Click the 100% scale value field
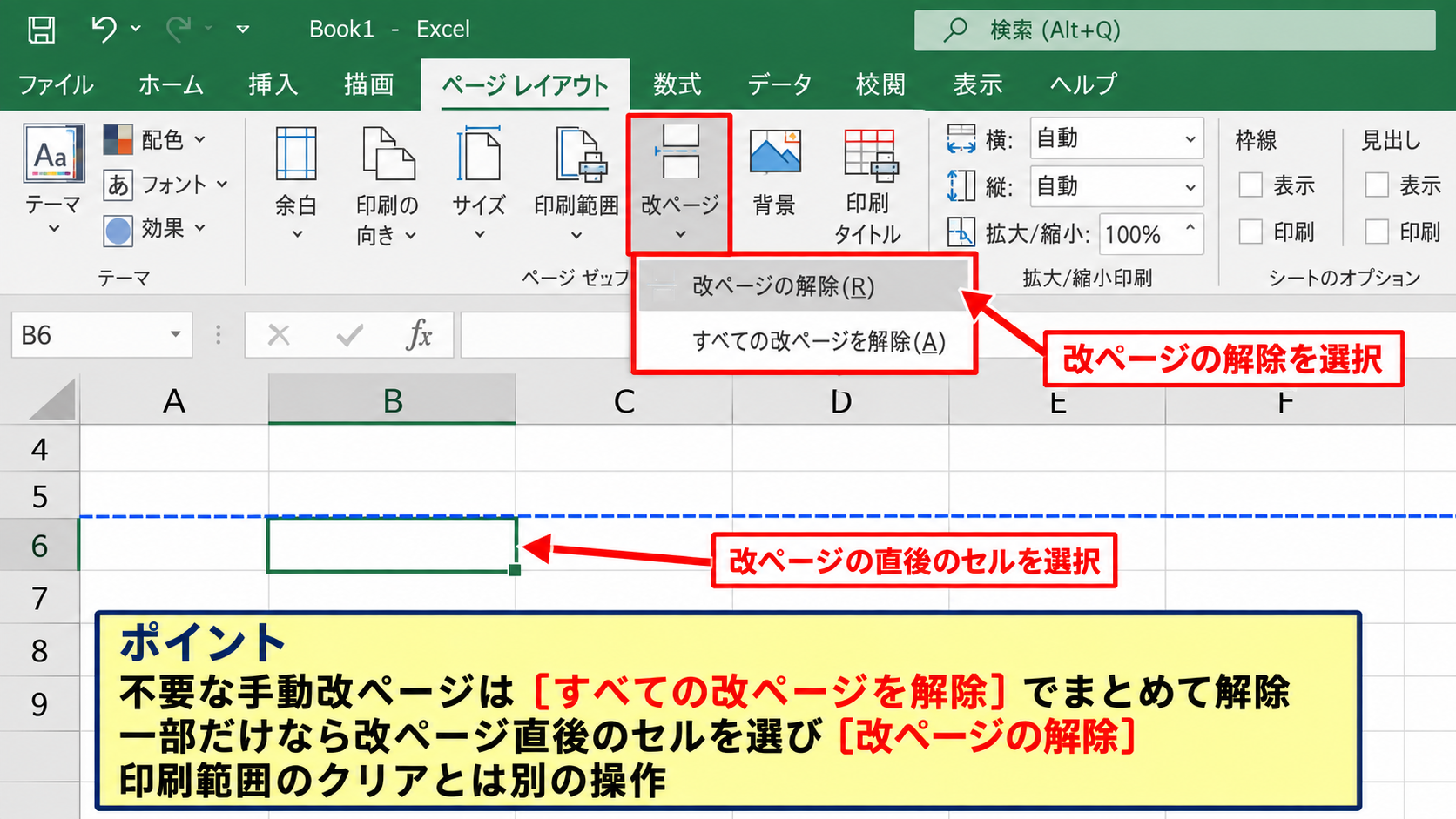The image size is (1456, 819). (1139, 234)
